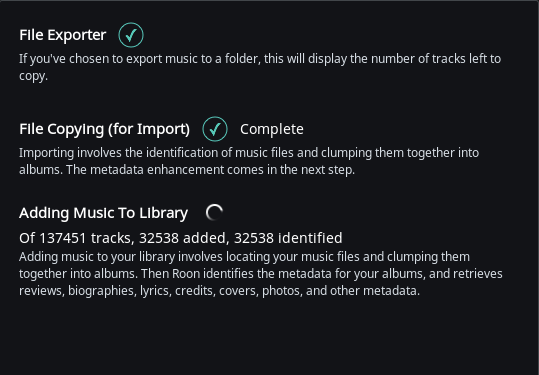This screenshot has height=375, width=539.
Task: Click the 'Importing involves the identification' description line
Action: click(249, 153)
